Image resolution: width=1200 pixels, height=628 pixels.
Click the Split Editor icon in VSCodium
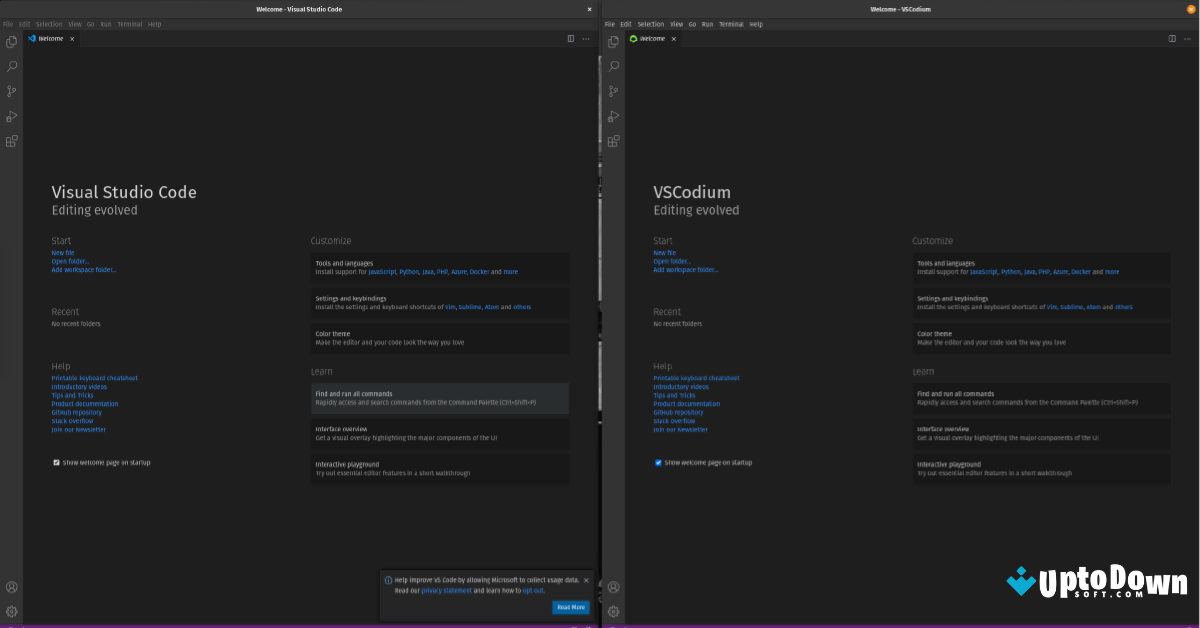coord(1171,38)
